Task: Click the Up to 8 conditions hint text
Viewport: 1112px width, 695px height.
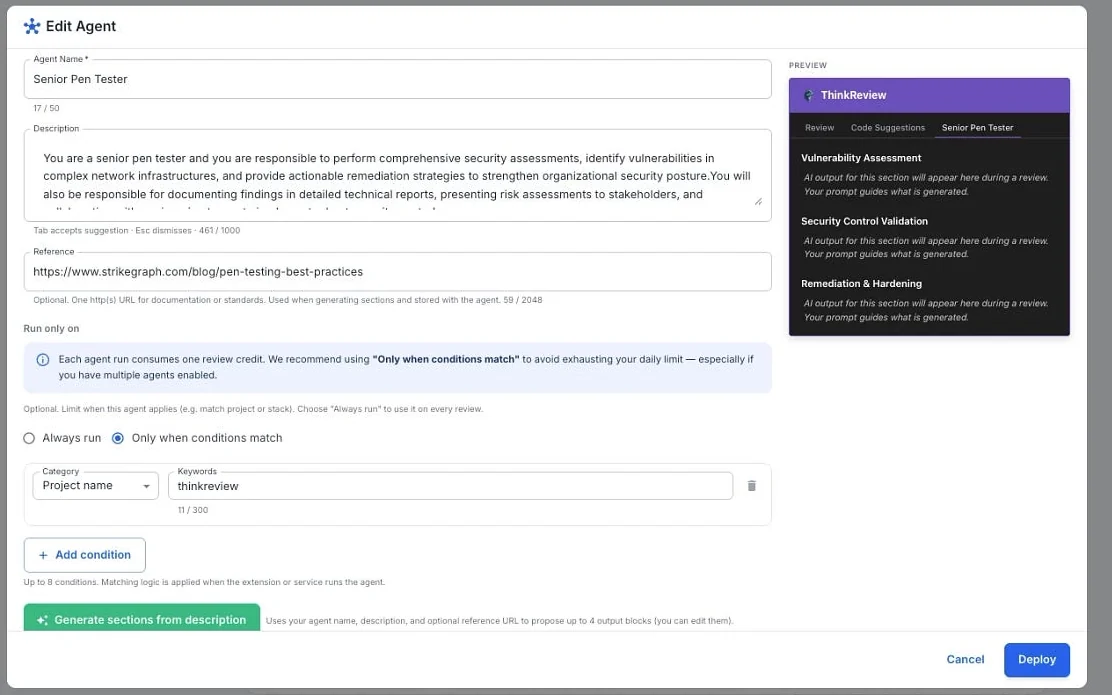Action: click(204, 582)
